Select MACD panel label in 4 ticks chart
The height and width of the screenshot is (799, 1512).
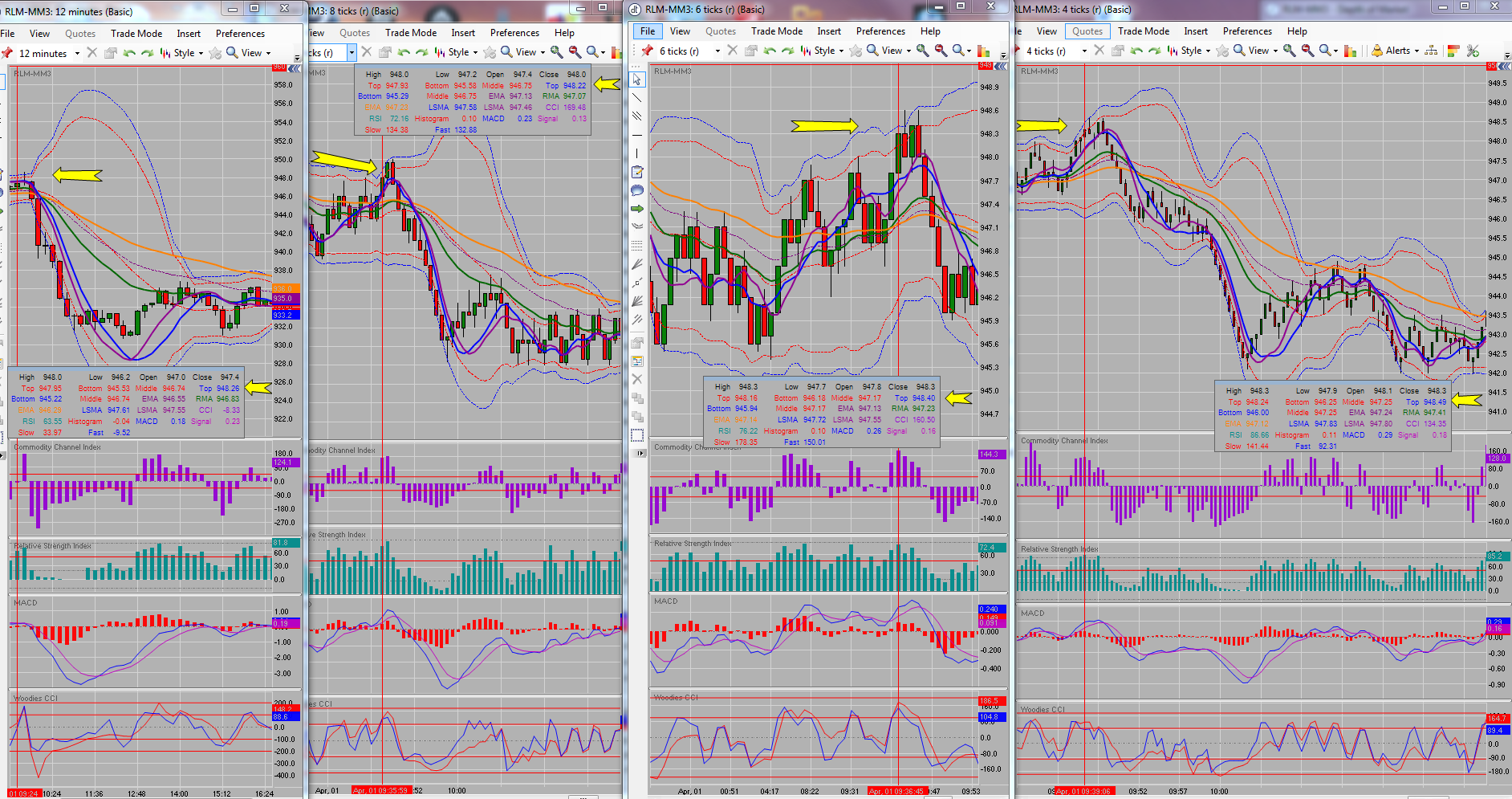click(x=1032, y=613)
